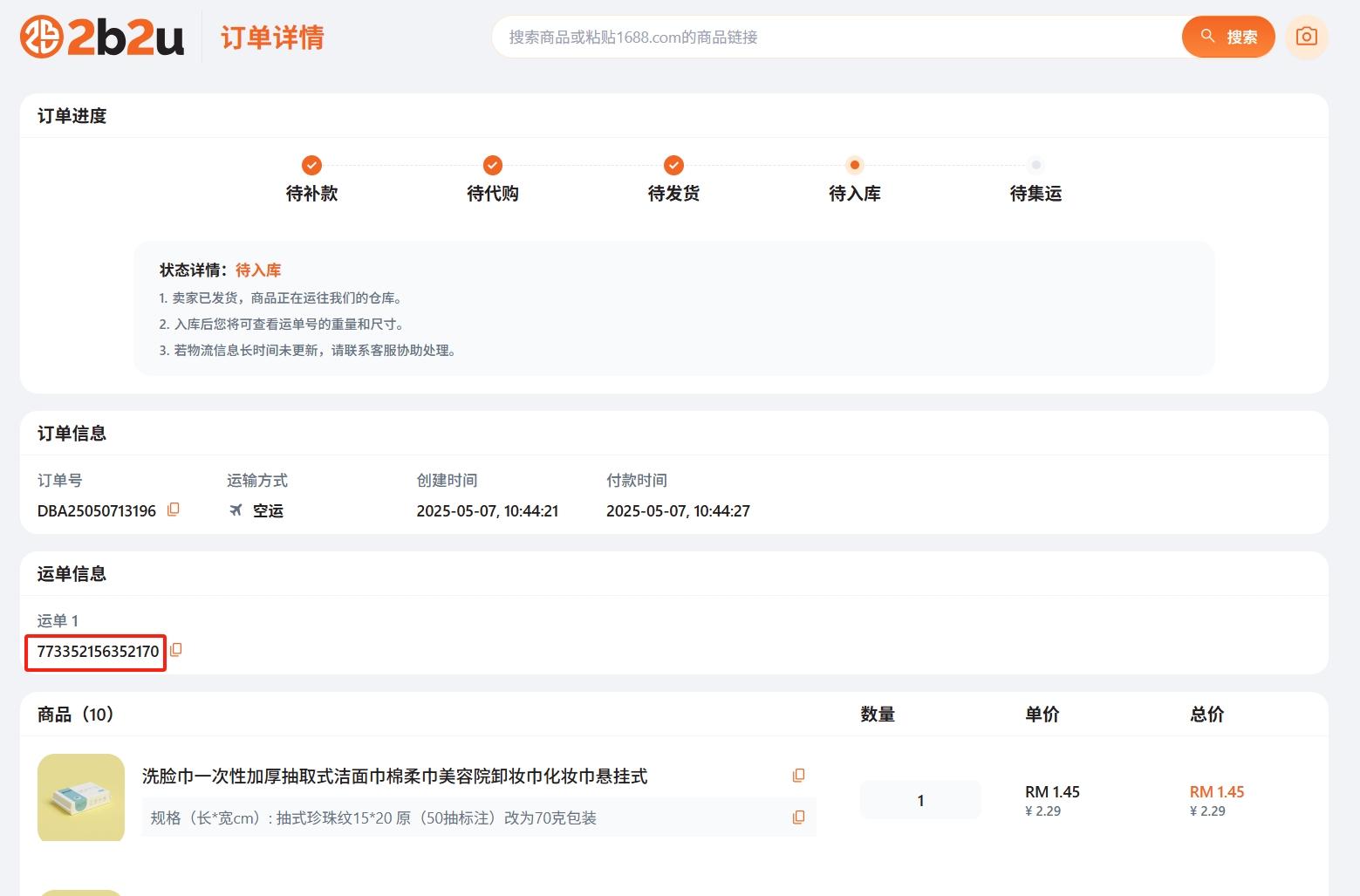Click the magnifier icon inside the search button
The height and width of the screenshot is (896, 1360).
[1208, 37]
